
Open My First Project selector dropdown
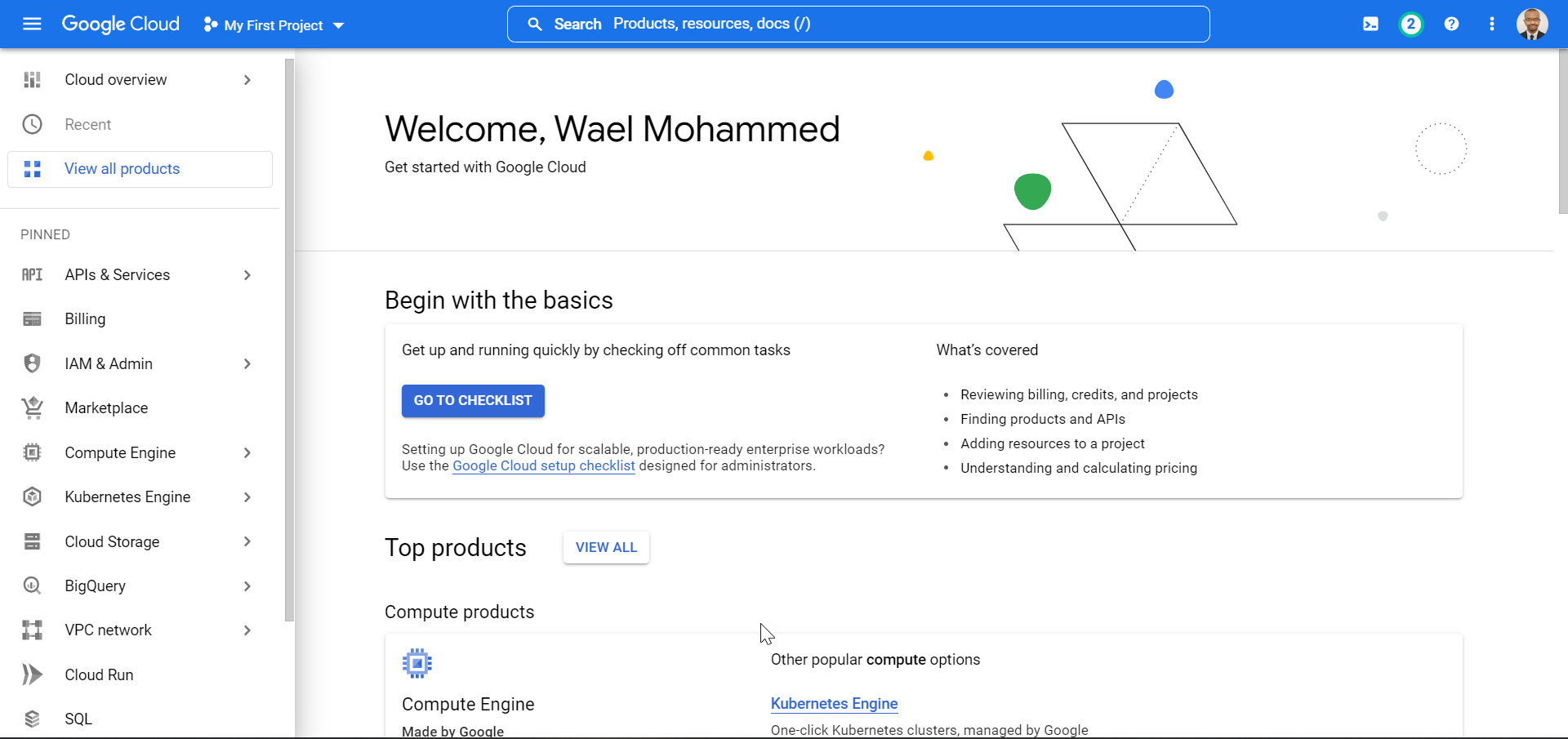274,25
